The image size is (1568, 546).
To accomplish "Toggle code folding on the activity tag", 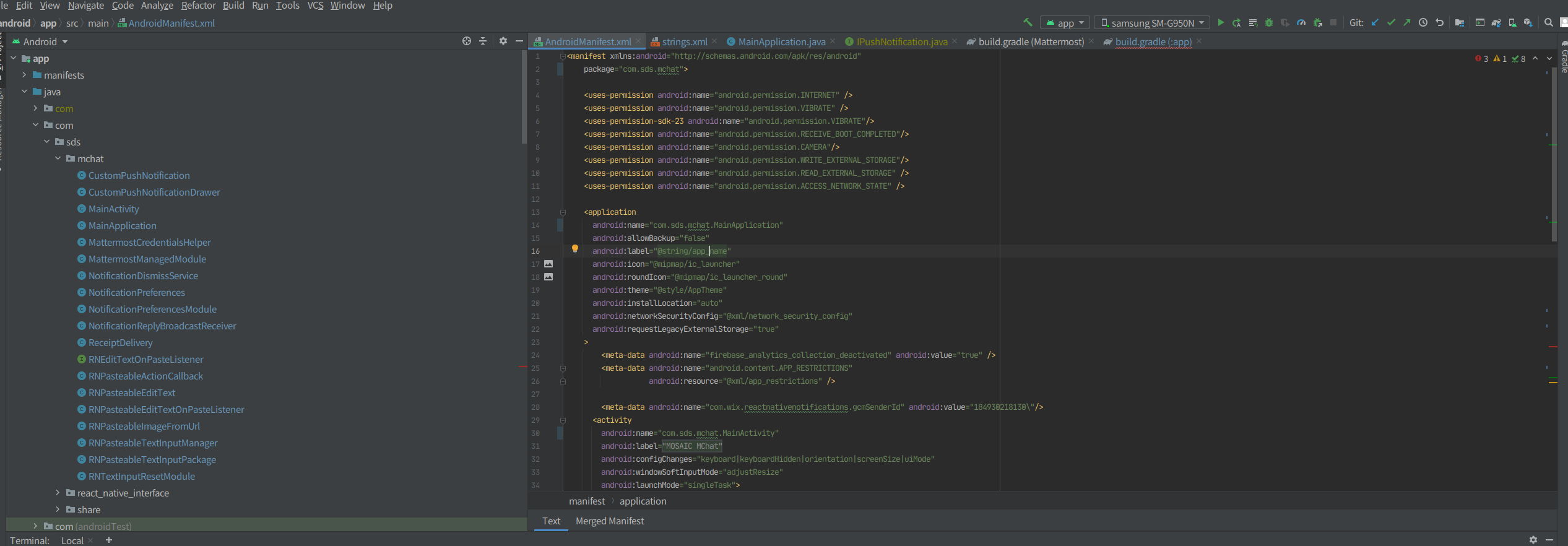I will 563,420.
